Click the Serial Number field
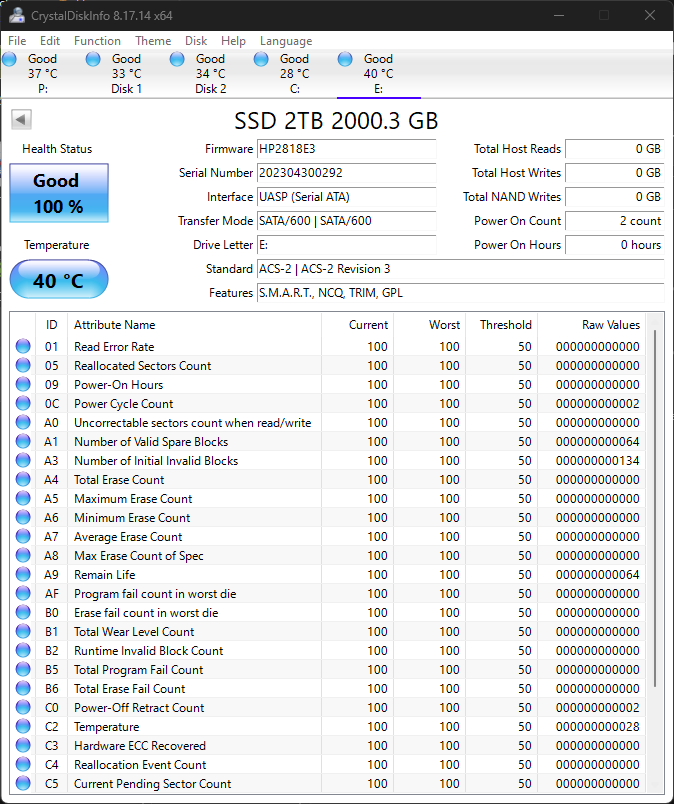The image size is (674, 804). point(346,173)
